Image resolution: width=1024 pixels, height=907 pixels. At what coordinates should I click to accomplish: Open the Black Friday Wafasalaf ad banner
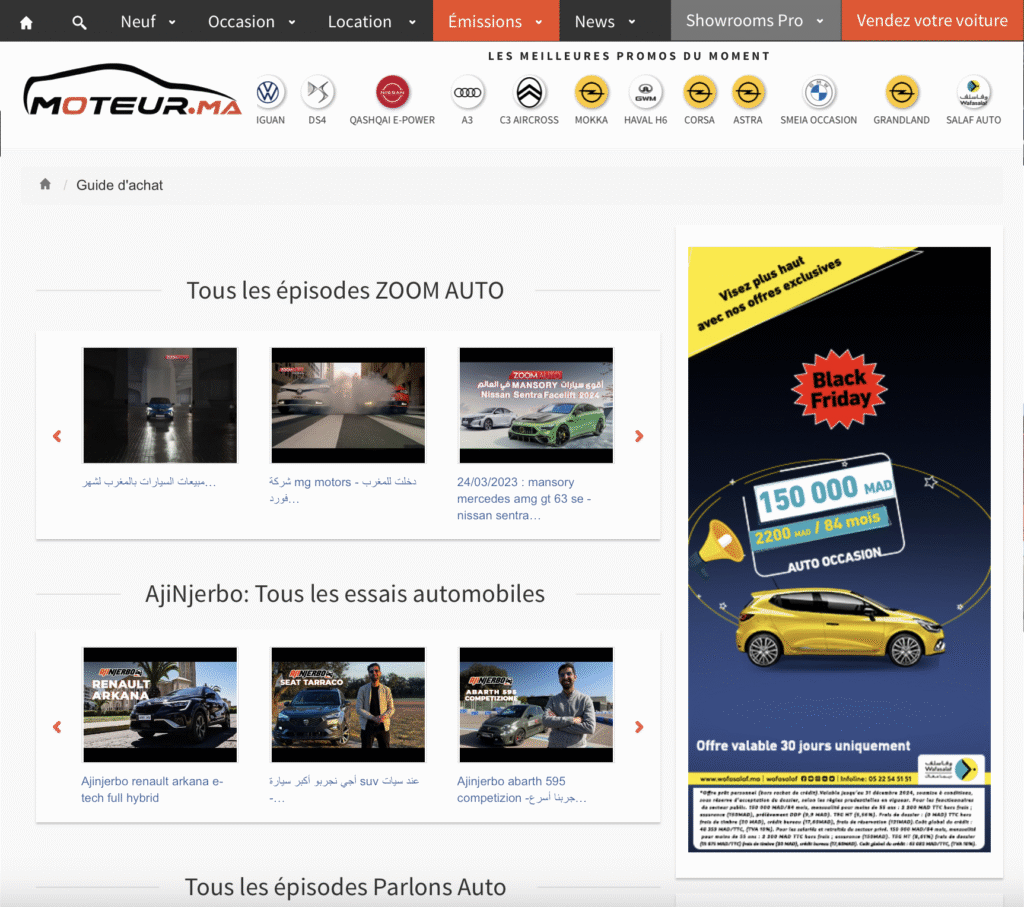coord(839,549)
